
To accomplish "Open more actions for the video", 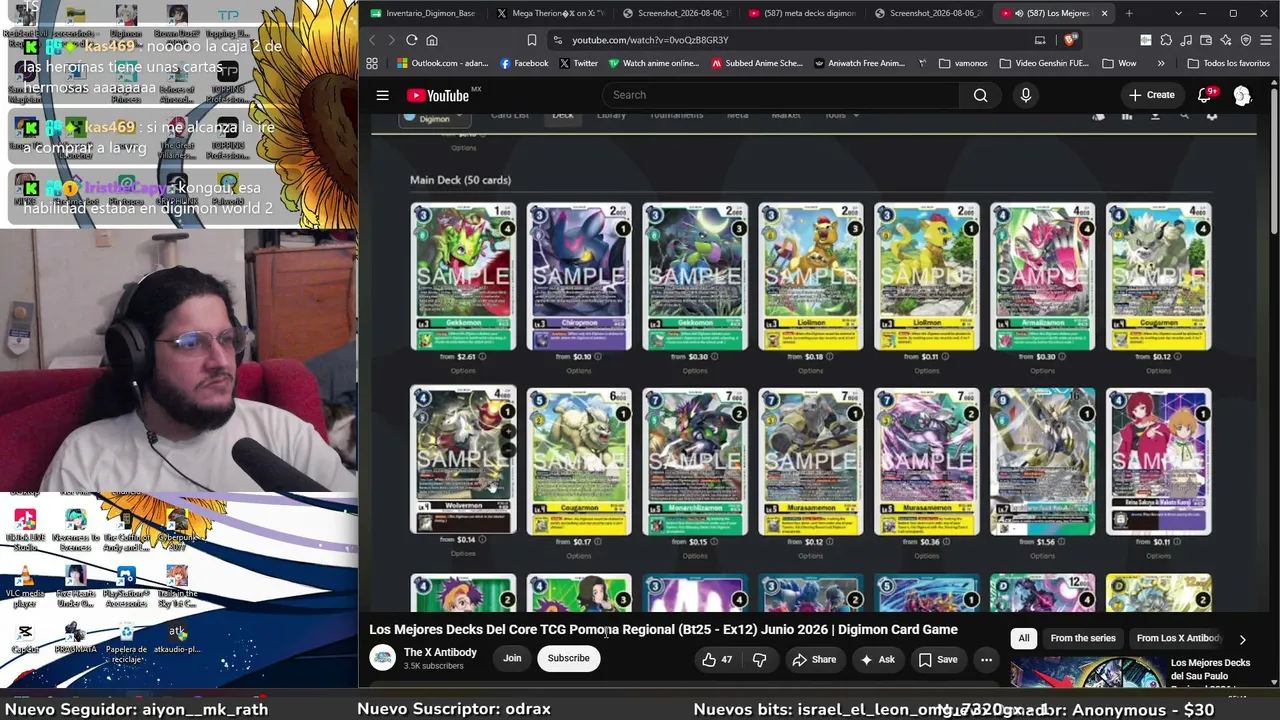I will tap(986, 659).
